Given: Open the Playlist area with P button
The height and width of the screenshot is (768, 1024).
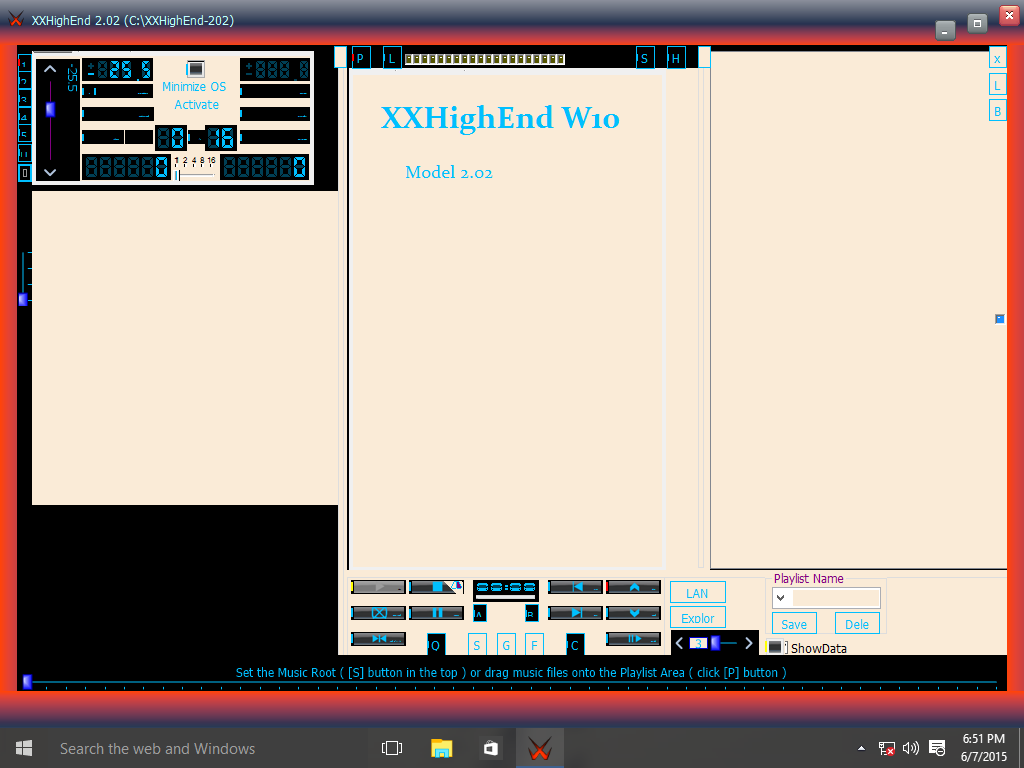Looking at the screenshot, I should click(x=360, y=58).
